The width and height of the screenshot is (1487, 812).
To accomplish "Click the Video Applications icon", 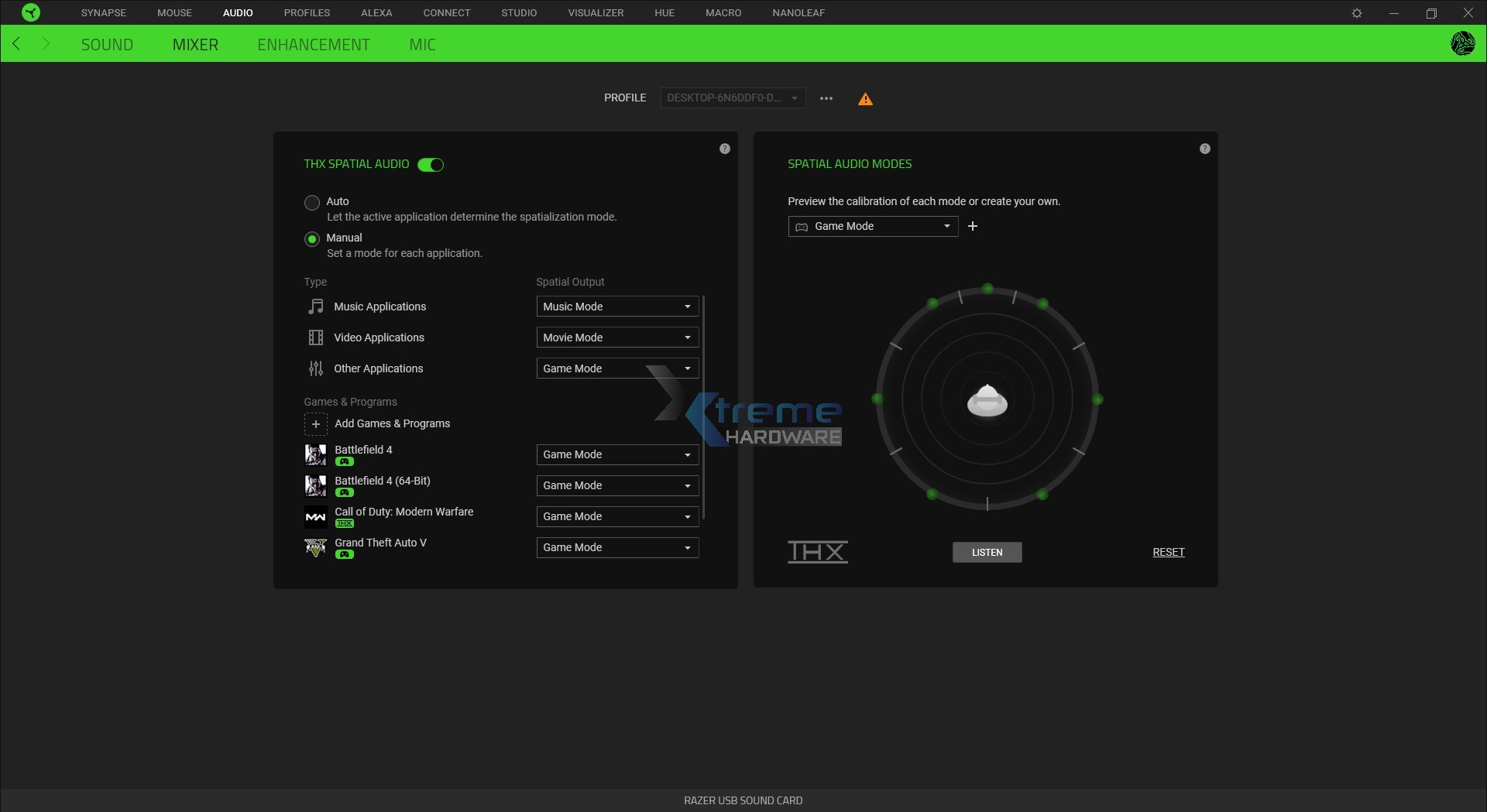I will tap(315, 337).
